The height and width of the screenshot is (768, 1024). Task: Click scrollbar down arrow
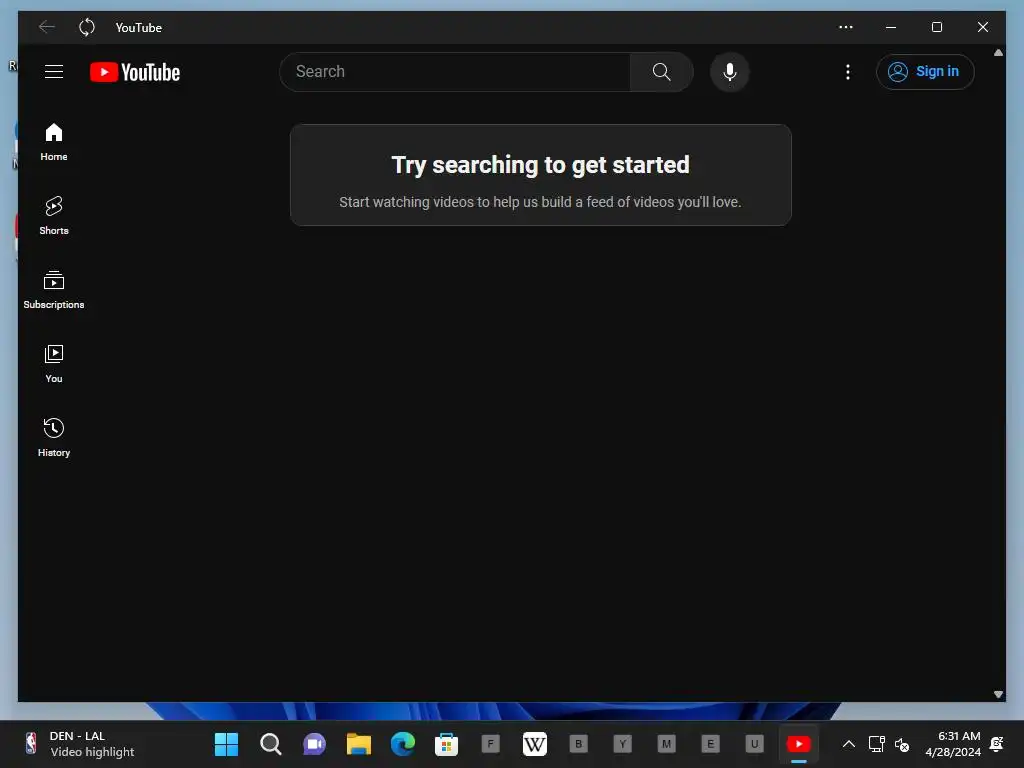coord(998,694)
